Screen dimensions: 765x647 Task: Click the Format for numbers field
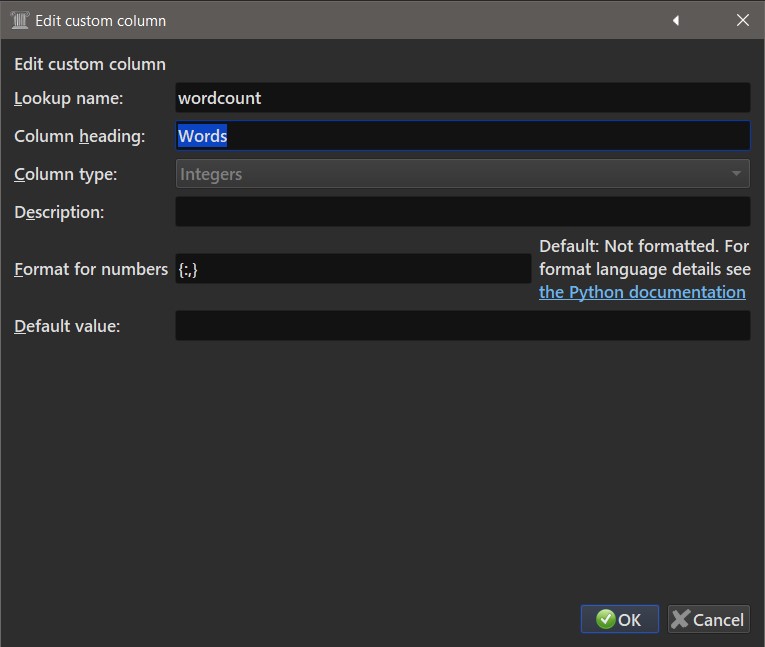click(353, 269)
